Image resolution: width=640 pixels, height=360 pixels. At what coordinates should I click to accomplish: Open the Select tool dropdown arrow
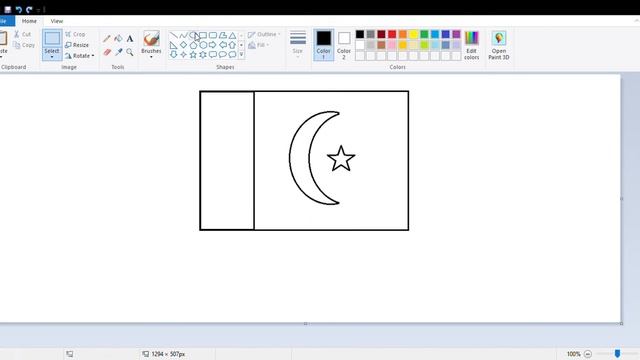(52, 57)
